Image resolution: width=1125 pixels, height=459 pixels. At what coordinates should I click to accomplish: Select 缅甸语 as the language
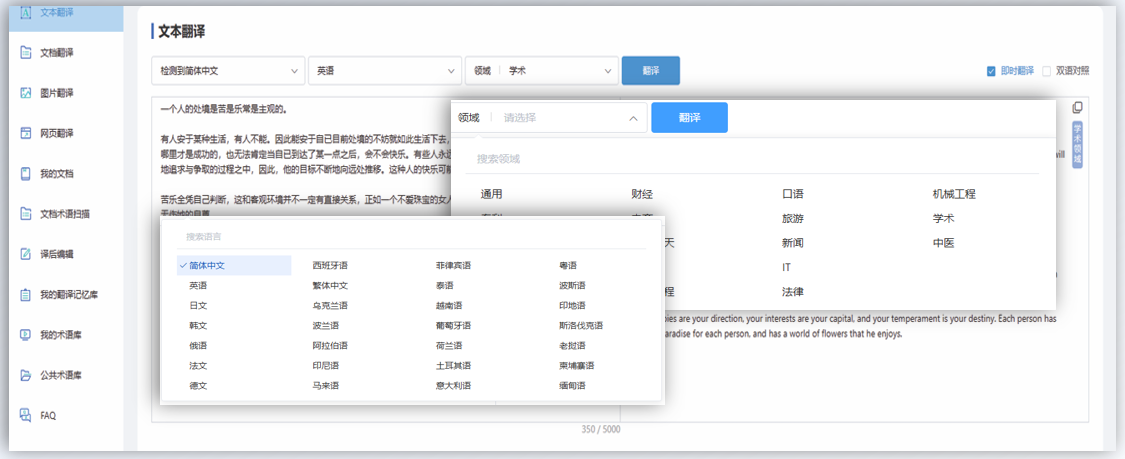pos(573,386)
